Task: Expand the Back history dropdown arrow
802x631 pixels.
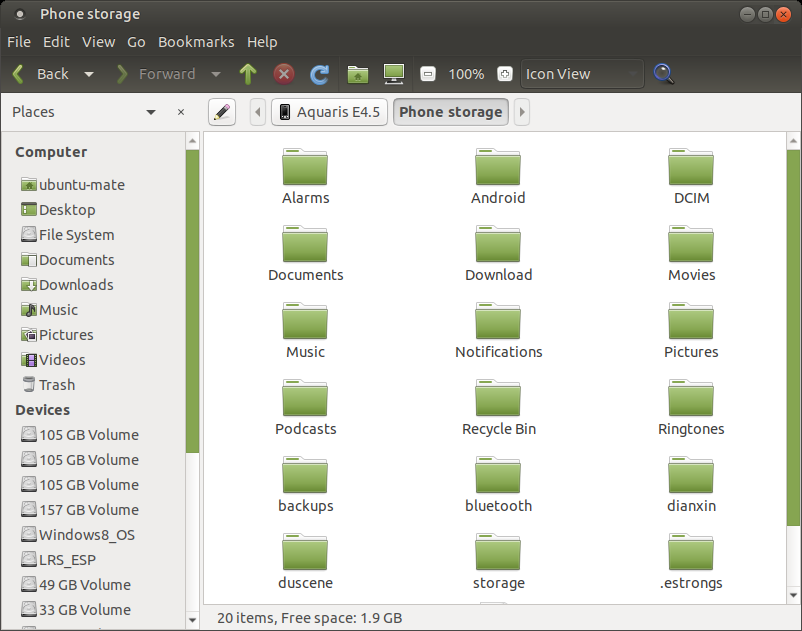Action: (89, 74)
